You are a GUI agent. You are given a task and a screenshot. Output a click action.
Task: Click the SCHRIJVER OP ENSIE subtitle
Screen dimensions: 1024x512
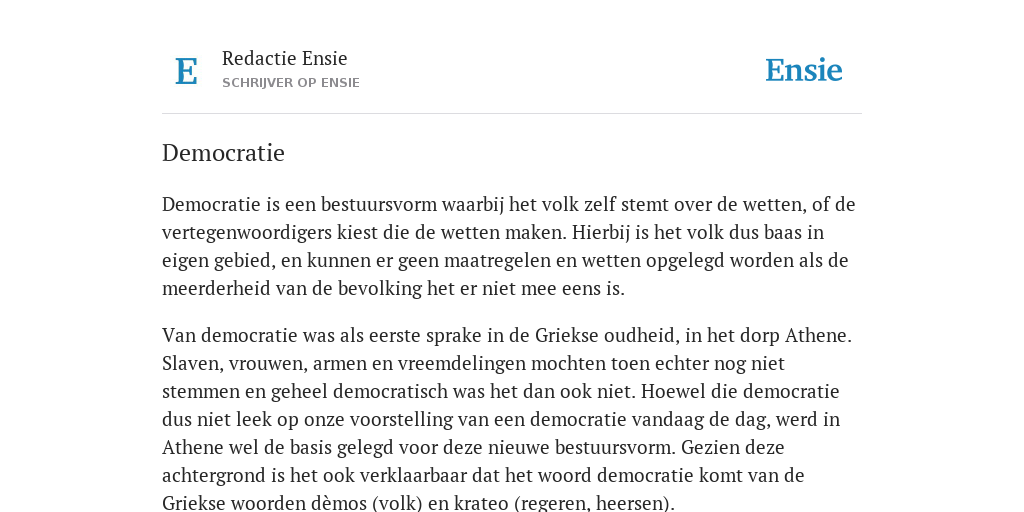[291, 83]
